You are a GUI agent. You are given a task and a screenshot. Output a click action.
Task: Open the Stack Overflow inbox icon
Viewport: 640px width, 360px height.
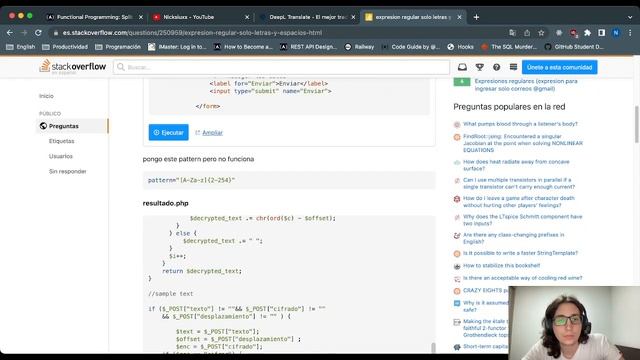tap(462, 67)
